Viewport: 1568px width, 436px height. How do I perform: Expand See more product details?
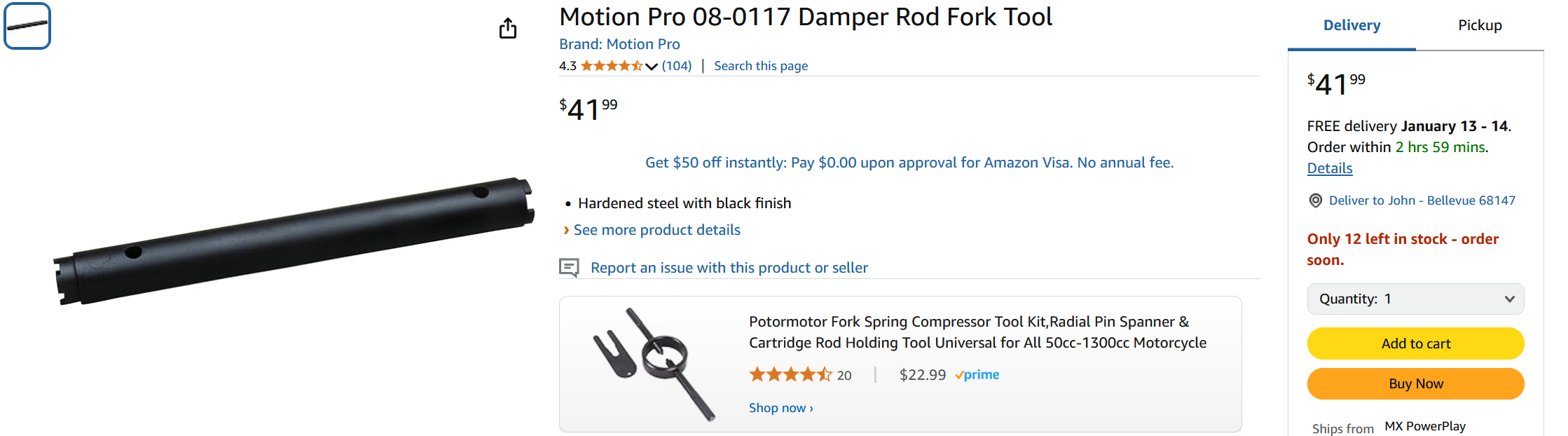656,230
